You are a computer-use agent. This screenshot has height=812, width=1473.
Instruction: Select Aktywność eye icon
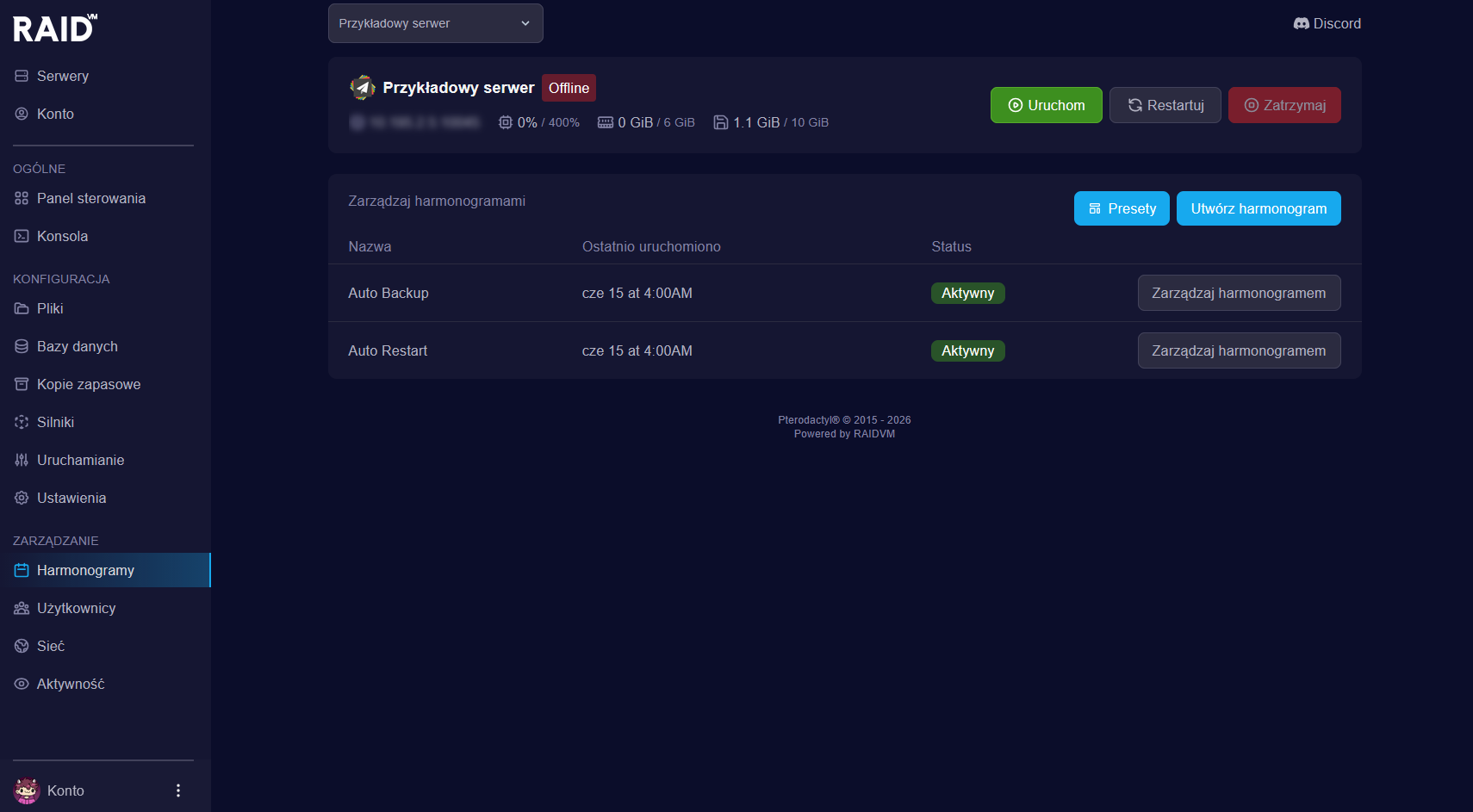[x=22, y=684]
